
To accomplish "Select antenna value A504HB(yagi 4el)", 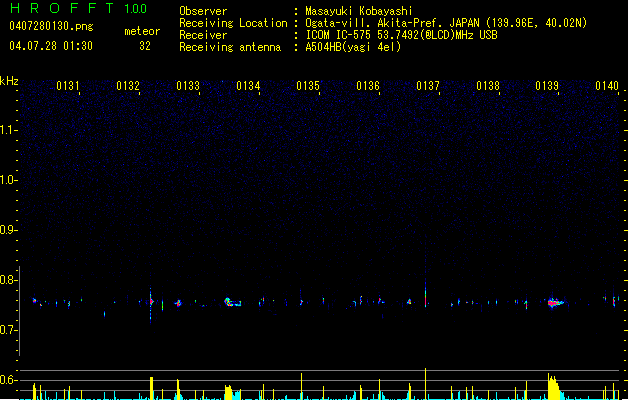I will (x=353, y=47).
